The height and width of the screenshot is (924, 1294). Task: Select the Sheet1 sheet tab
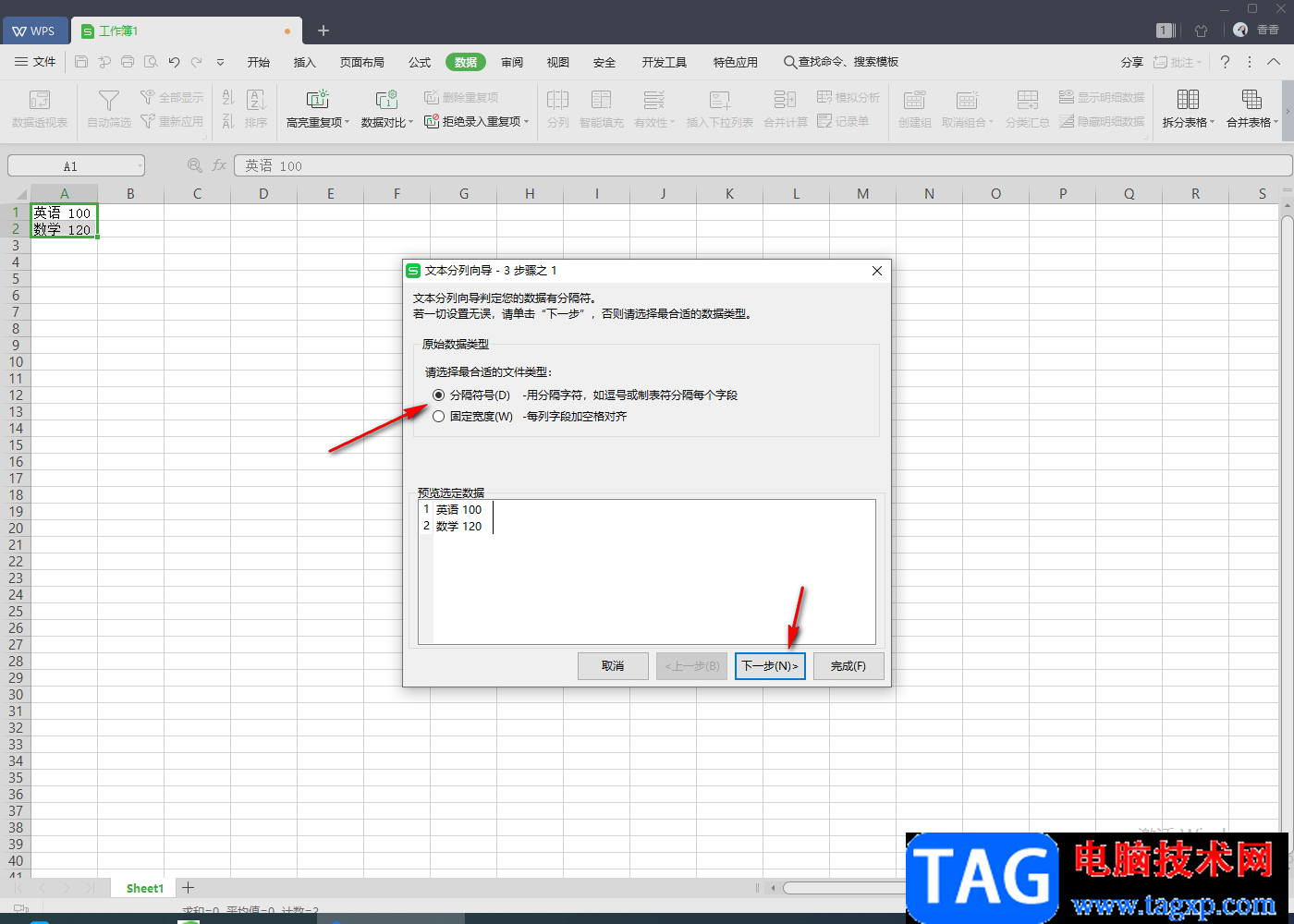pos(144,888)
